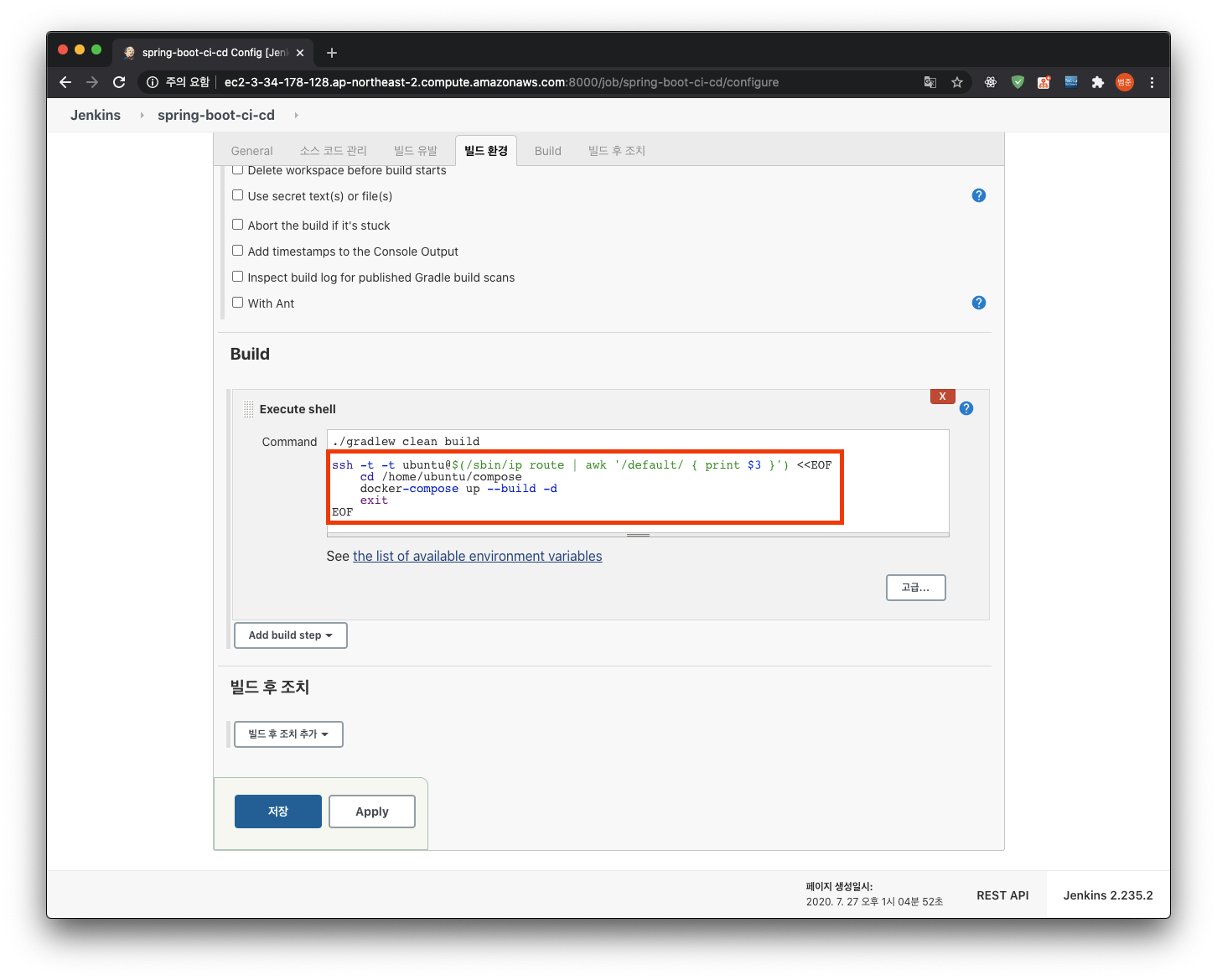Click the 빌드 후 조치 section heading
Viewport: 1217px width, 980px height.
tap(270, 687)
